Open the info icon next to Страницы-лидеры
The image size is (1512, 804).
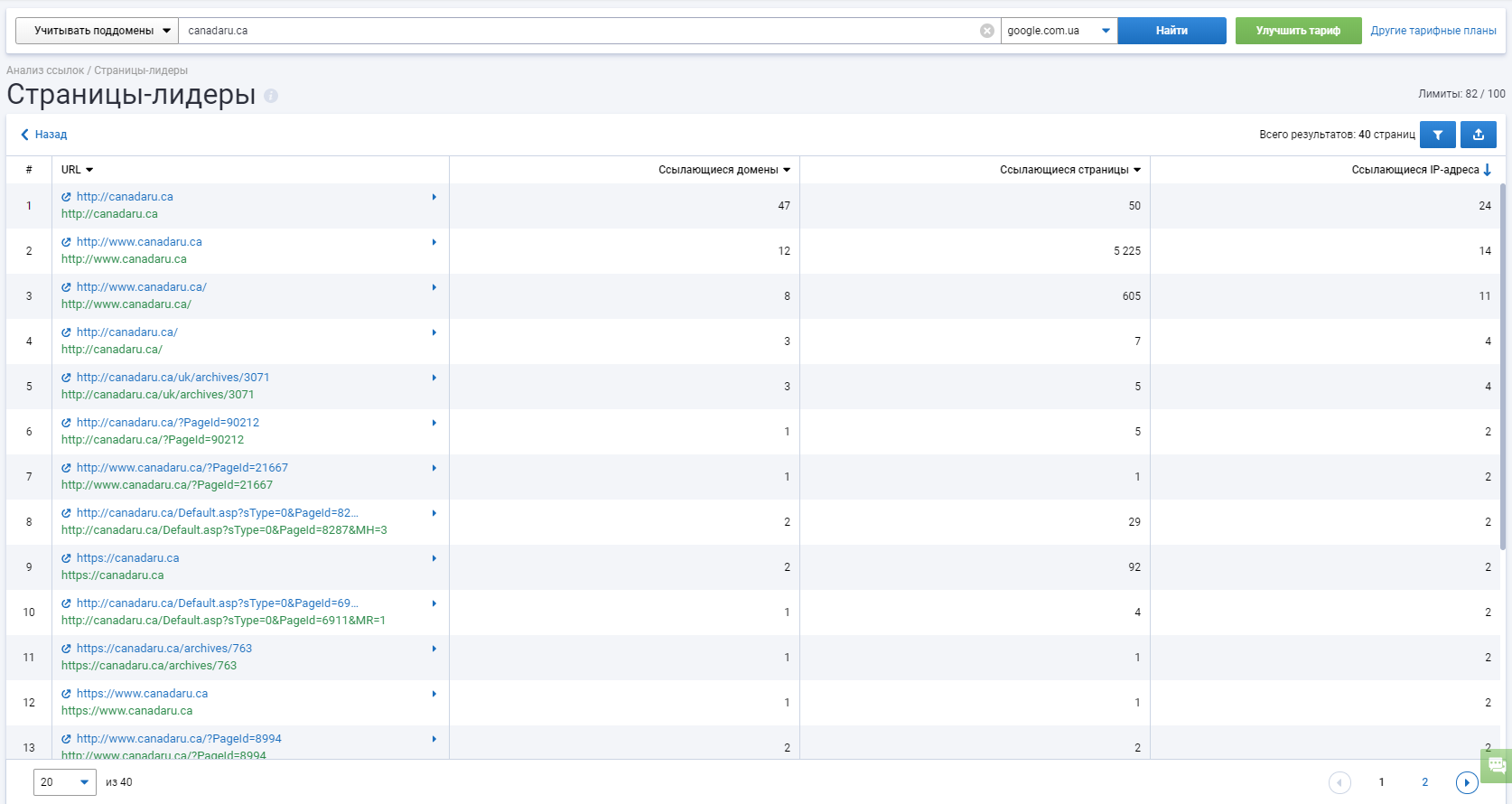click(271, 96)
